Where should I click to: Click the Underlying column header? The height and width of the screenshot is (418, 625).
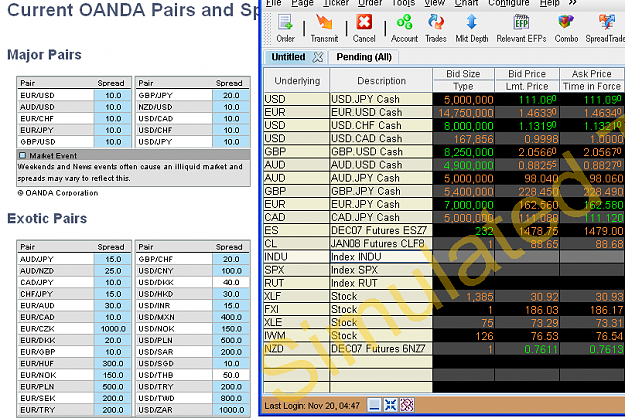point(297,80)
